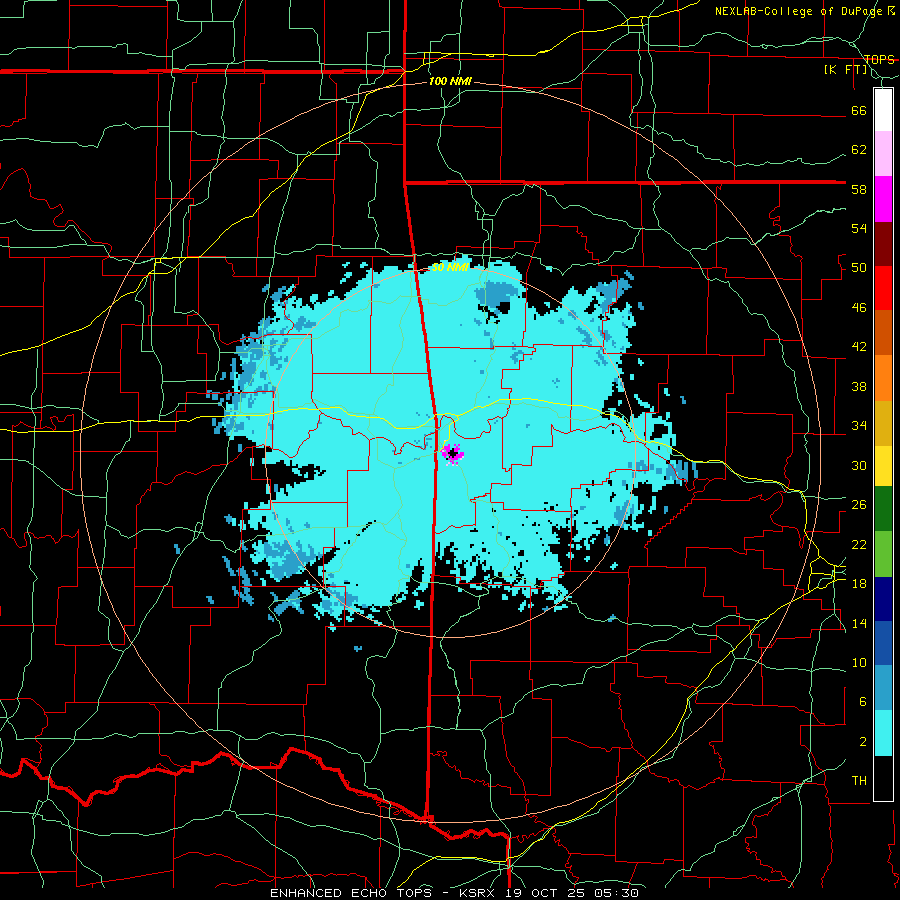The height and width of the screenshot is (900, 900).
Task: Click the "10" legend value
Action: tap(859, 662)
